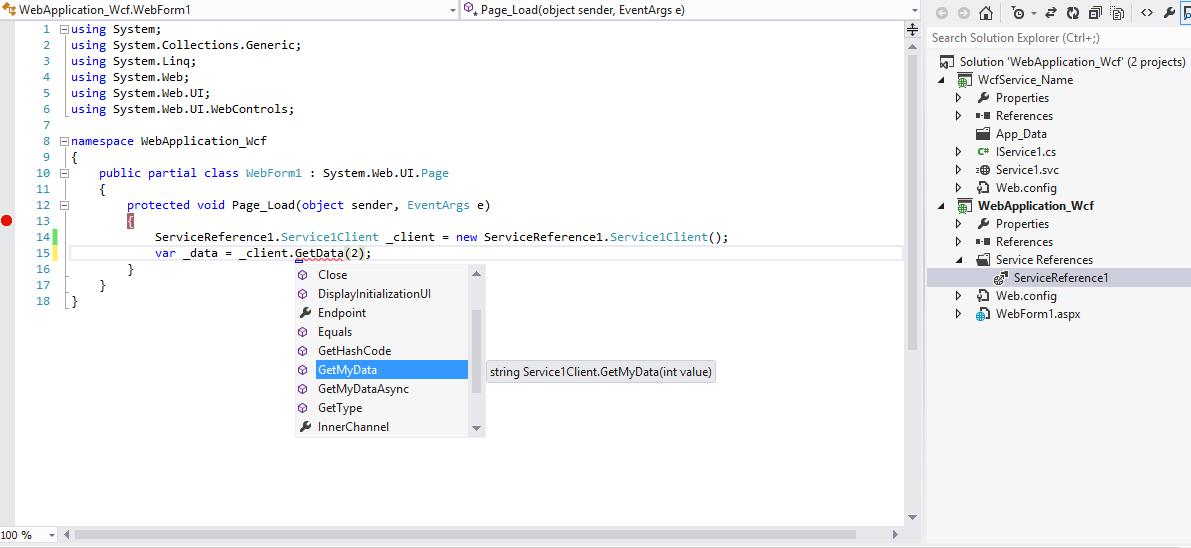Select the IService1.cs file

pos(1025,152)
